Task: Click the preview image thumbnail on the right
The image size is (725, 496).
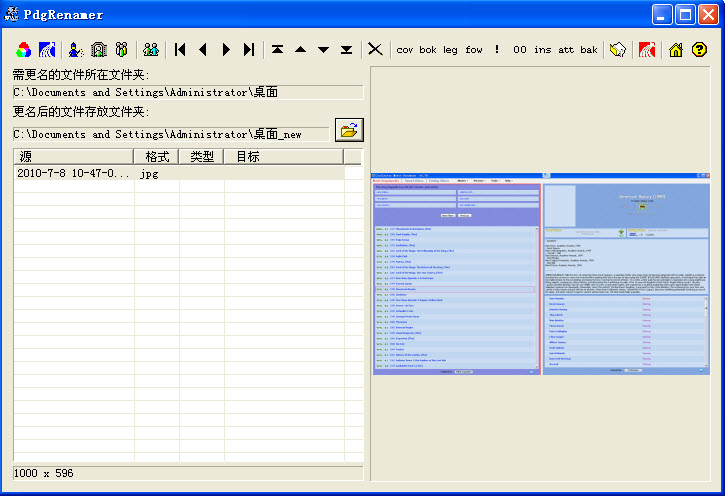Action: 542,272
